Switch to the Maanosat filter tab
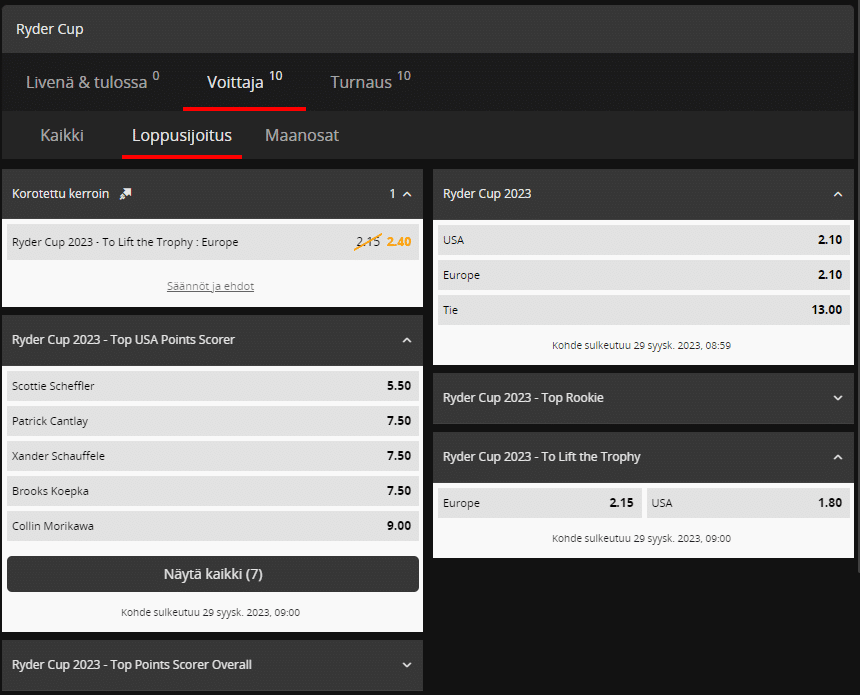 [x=302, y=135]
